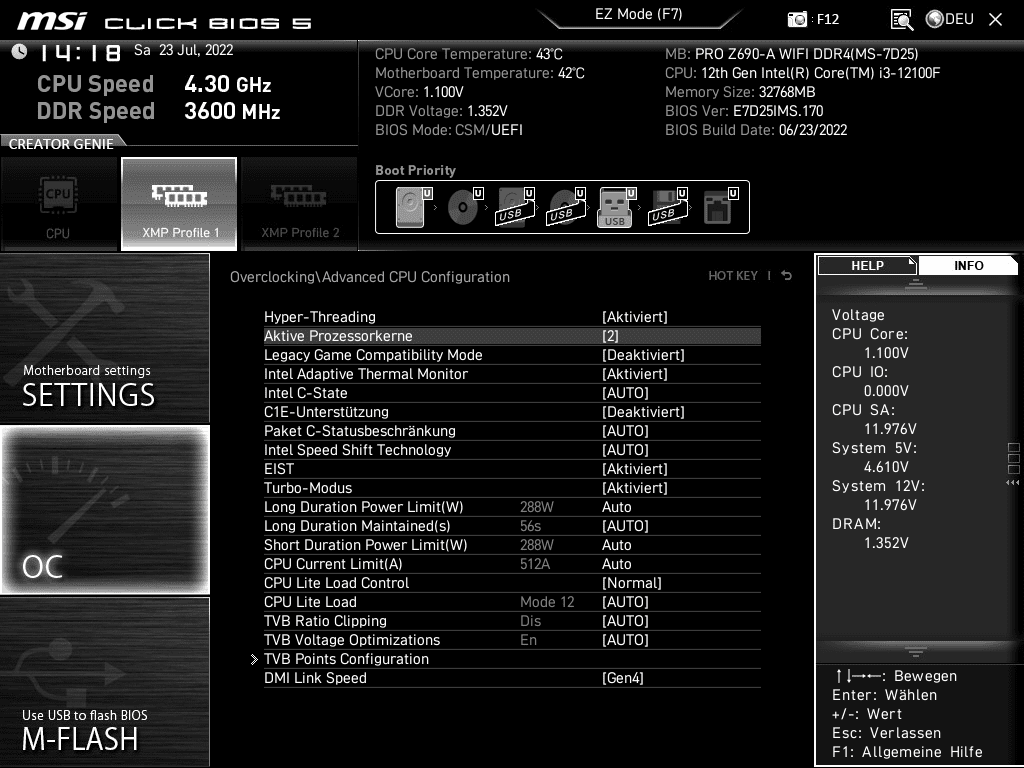
Task: Change language via the DEU globe icon
Action: 950,19
